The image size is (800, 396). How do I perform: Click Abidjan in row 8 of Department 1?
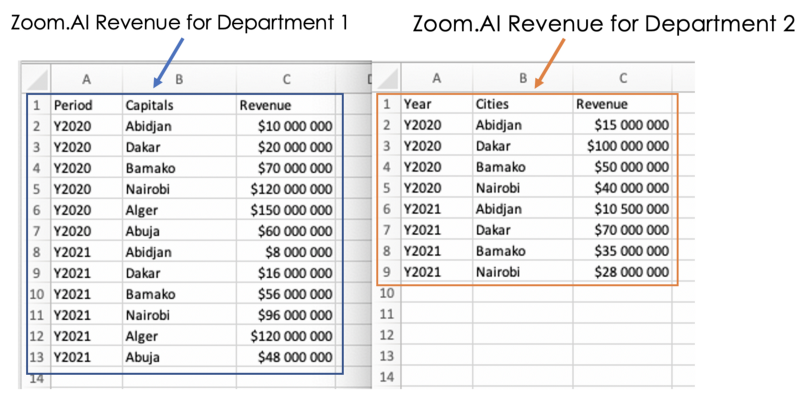[x=179, y=252]
